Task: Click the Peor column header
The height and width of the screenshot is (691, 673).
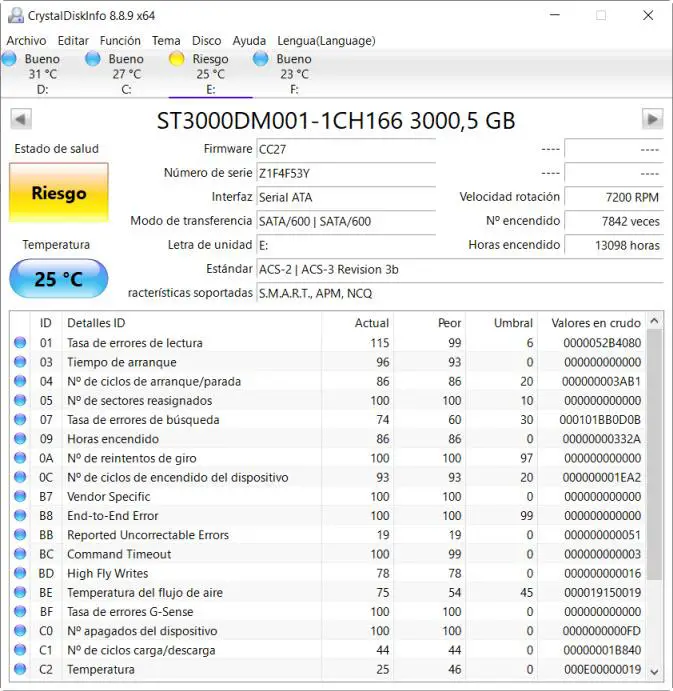Action: coord(430,323)
